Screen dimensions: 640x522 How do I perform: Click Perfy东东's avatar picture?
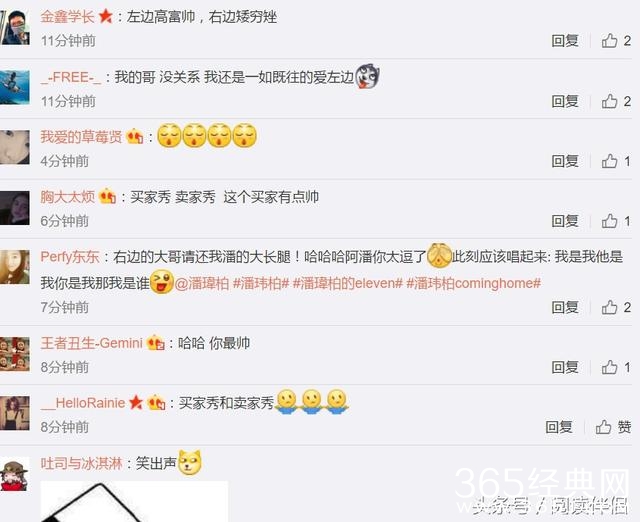coord(15,267)
